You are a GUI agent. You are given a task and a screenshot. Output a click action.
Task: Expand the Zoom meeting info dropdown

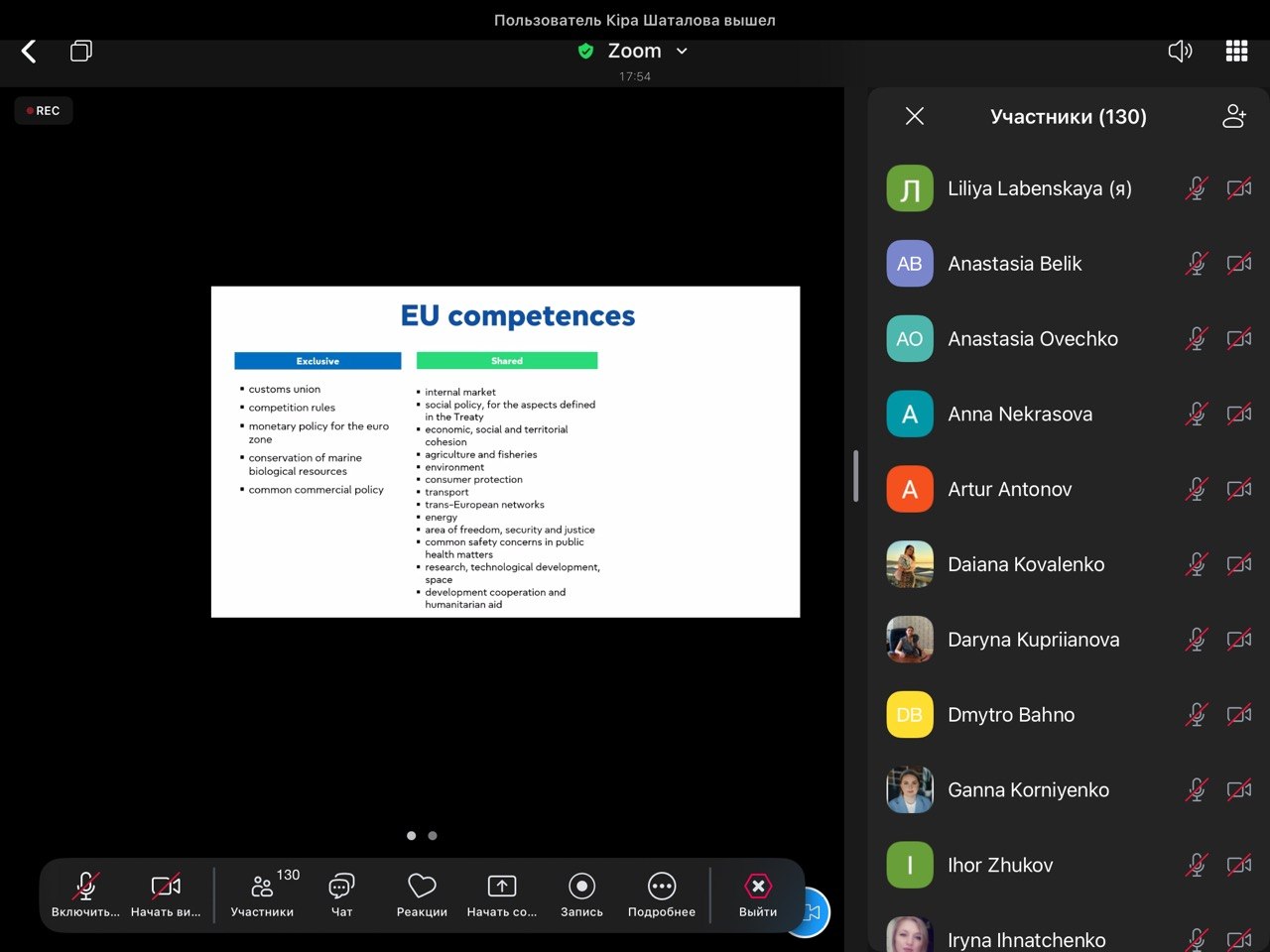click(x=682, y=52)
